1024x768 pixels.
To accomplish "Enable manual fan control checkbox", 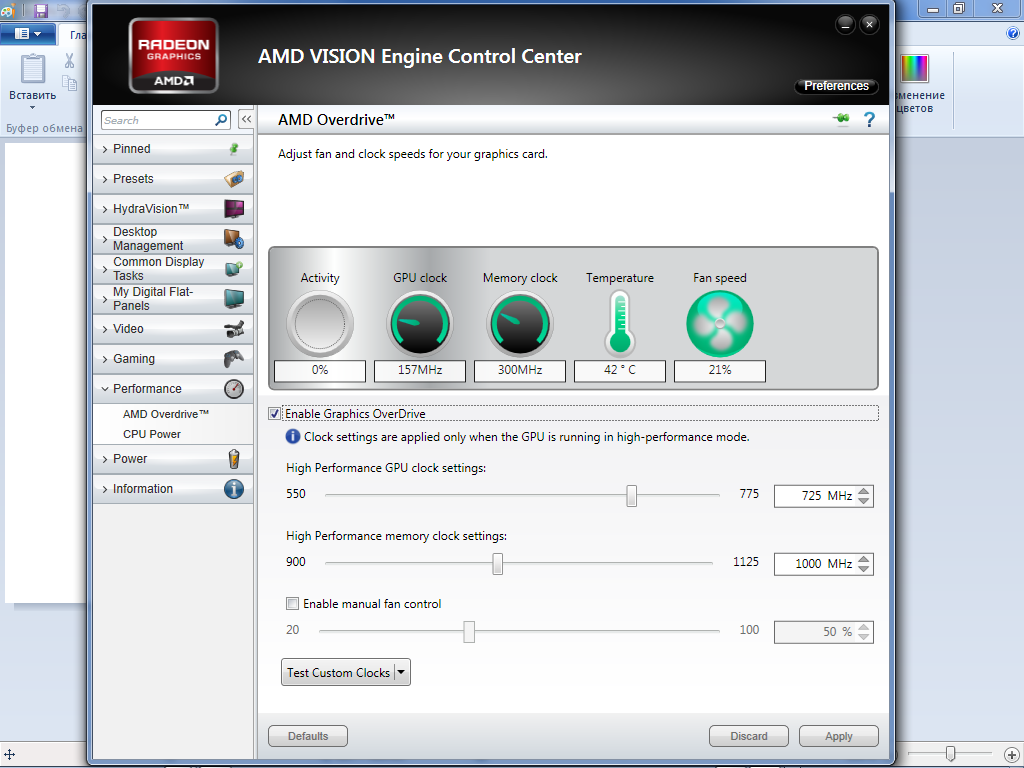I will tap(293, 604).
